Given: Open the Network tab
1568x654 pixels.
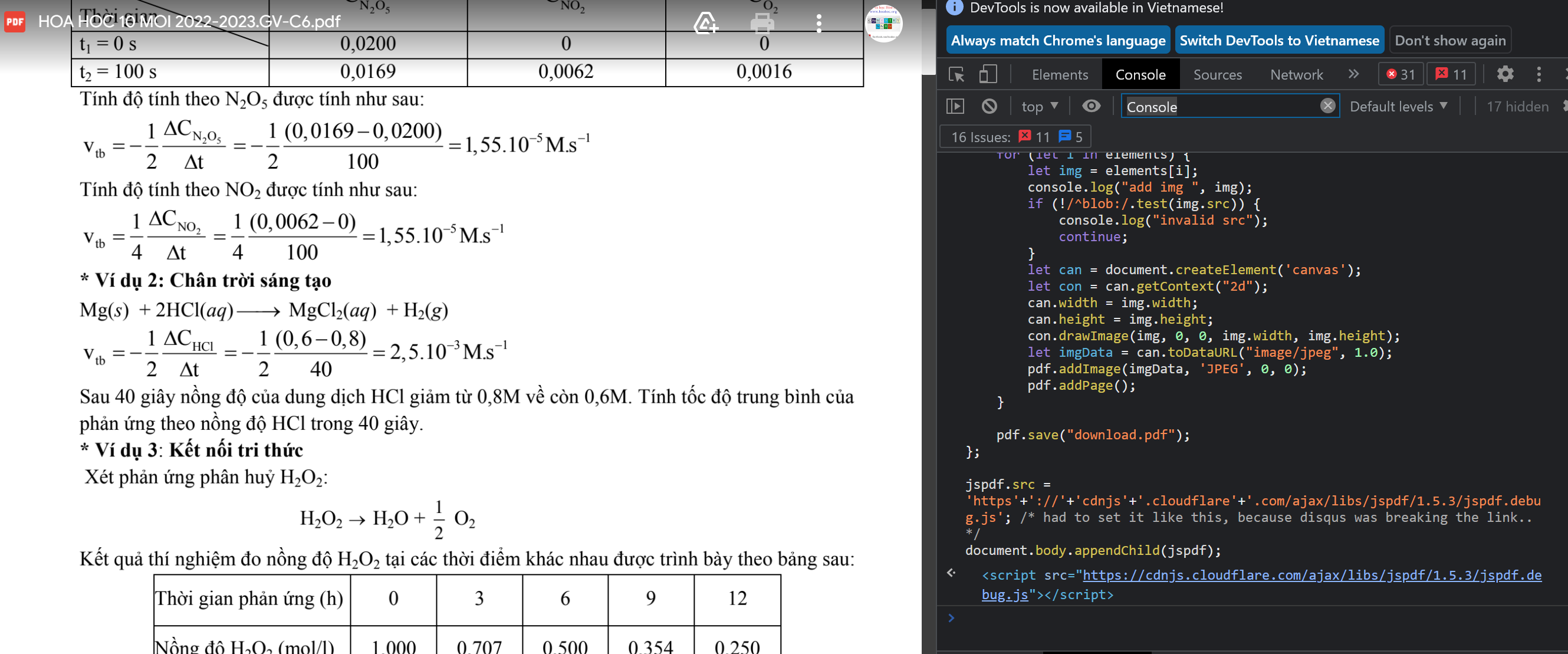Looking at the screenshot, I should (x=1296, y=75).
